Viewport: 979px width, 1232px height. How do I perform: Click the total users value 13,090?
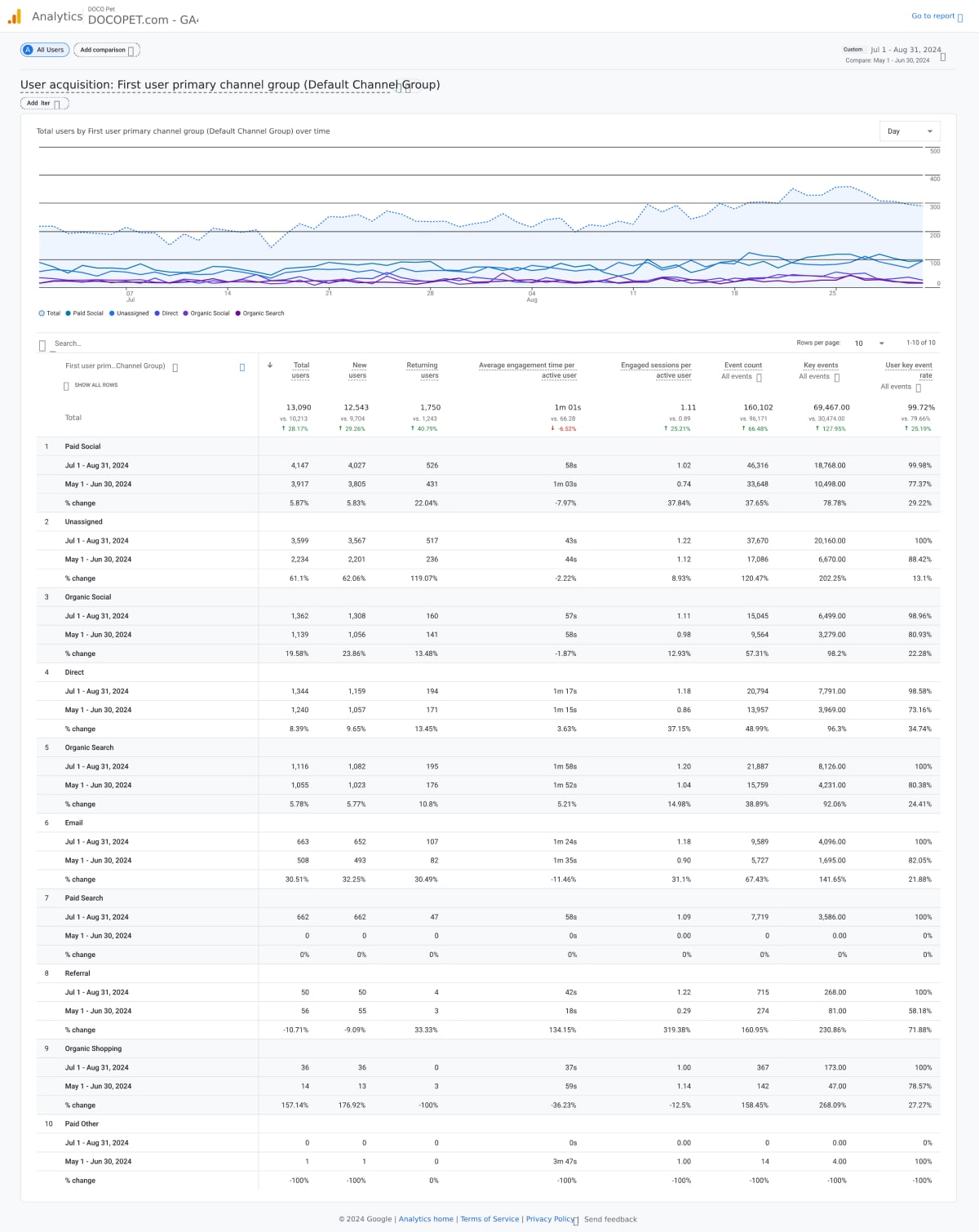[x=299, y=407]
